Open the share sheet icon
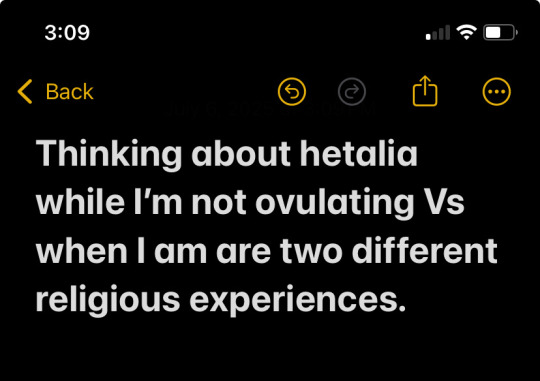The height and width of the screenshot is (381, 540). (425, 91)
